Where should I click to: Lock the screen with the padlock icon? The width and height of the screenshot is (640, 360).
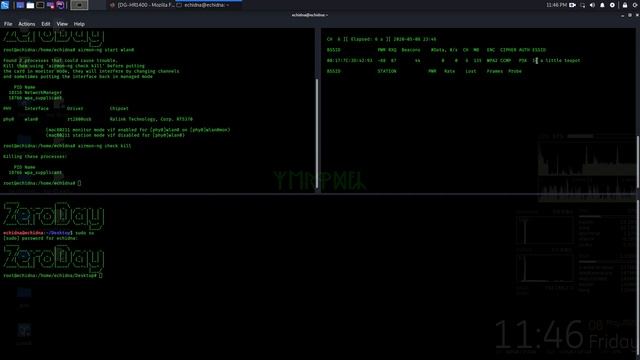[625, 5]
